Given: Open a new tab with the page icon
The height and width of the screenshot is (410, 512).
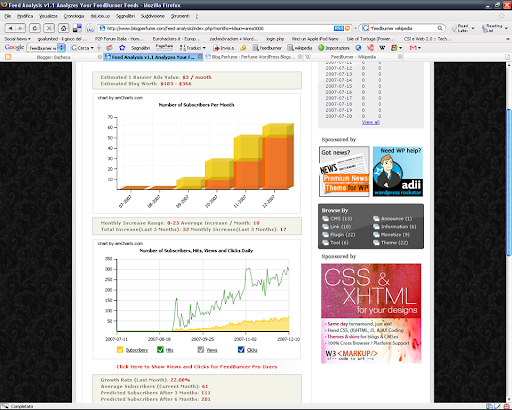Looking at the screenshot, I should click(507, 57).
